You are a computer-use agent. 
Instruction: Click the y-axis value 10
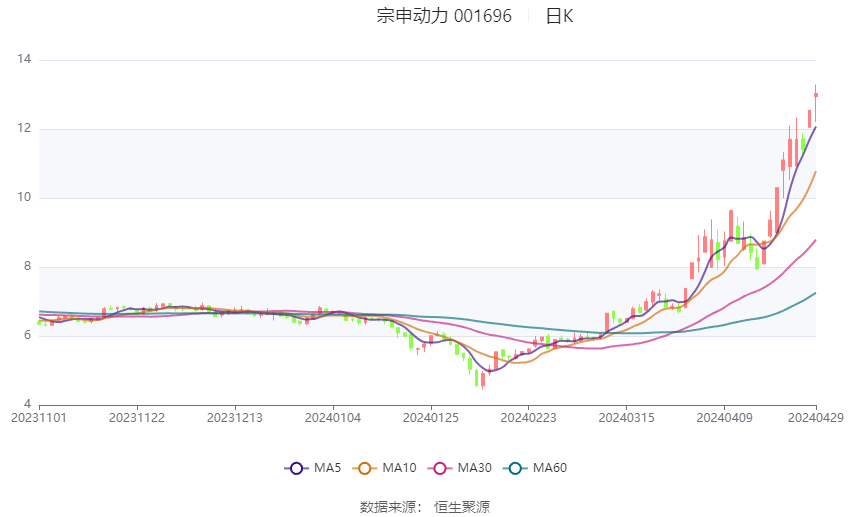tap(24, 197)
